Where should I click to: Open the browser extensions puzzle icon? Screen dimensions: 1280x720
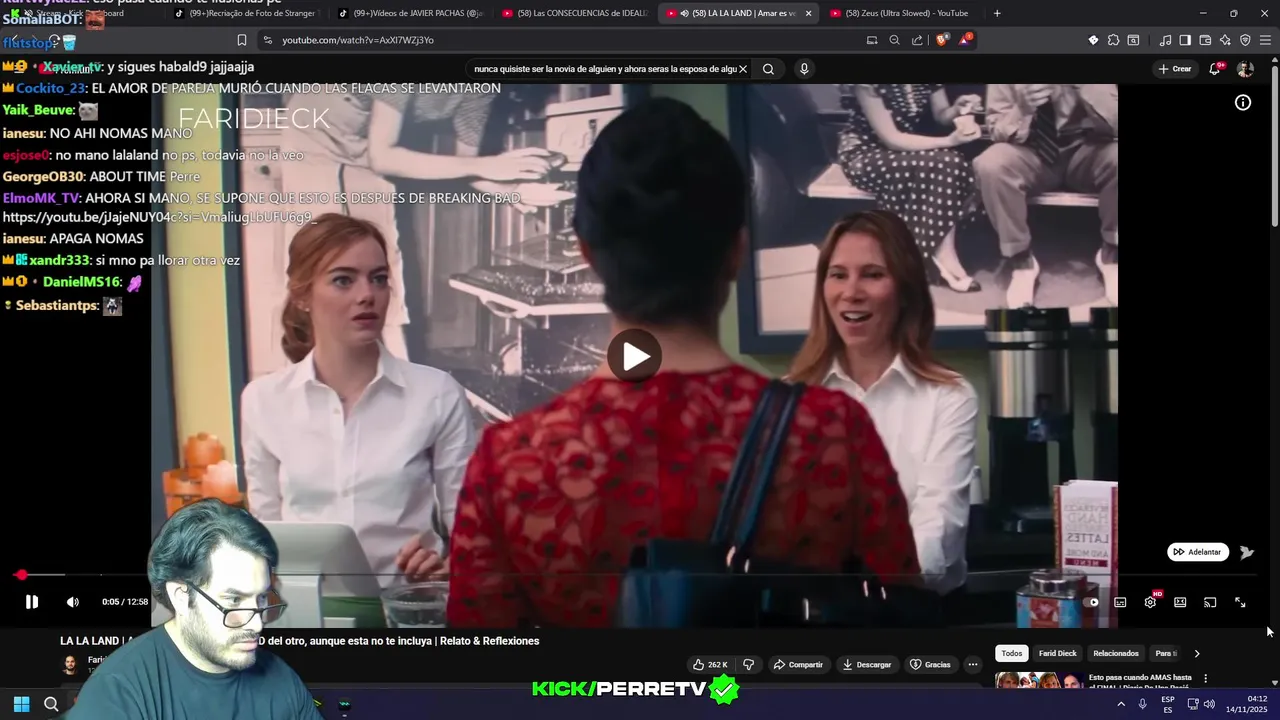1113,40
